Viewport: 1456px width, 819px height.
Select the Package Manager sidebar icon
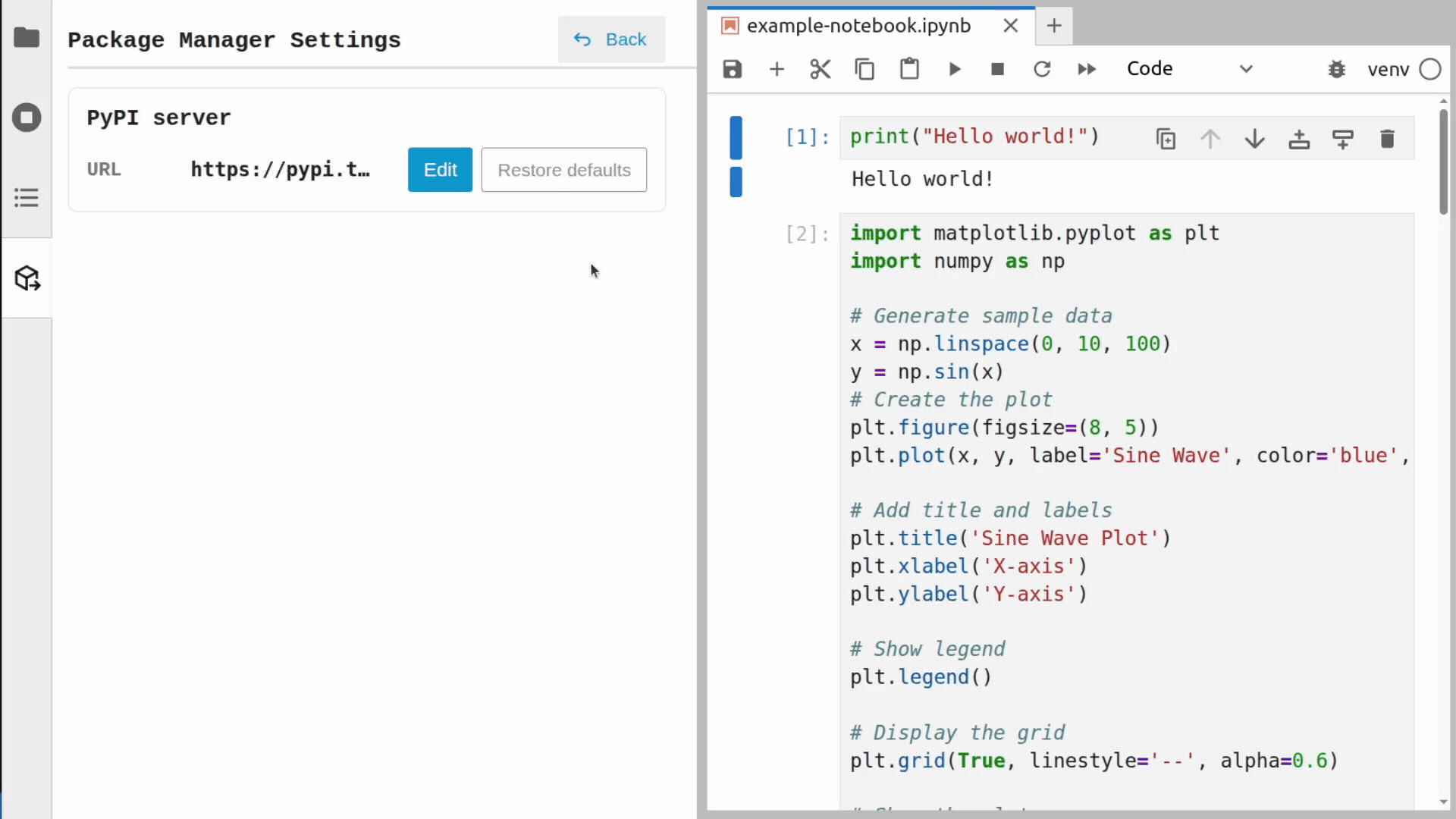(27, 278)
